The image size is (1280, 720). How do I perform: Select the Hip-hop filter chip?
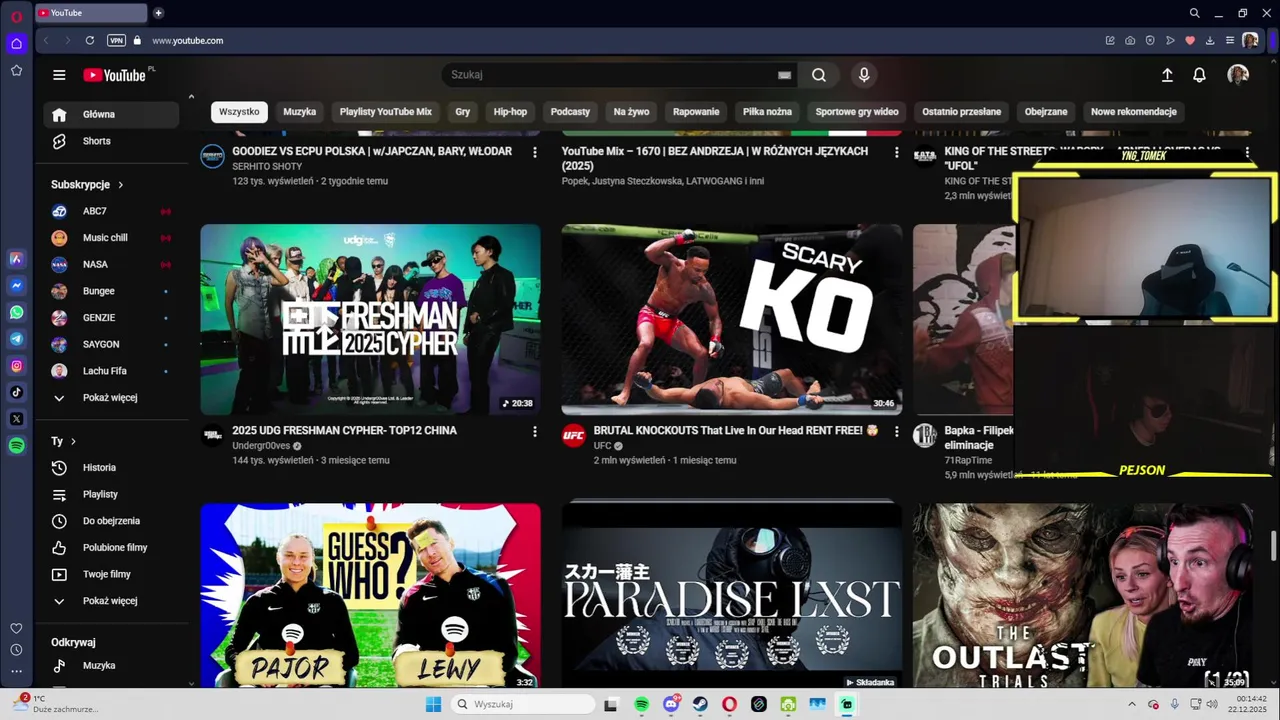(510, 112)
